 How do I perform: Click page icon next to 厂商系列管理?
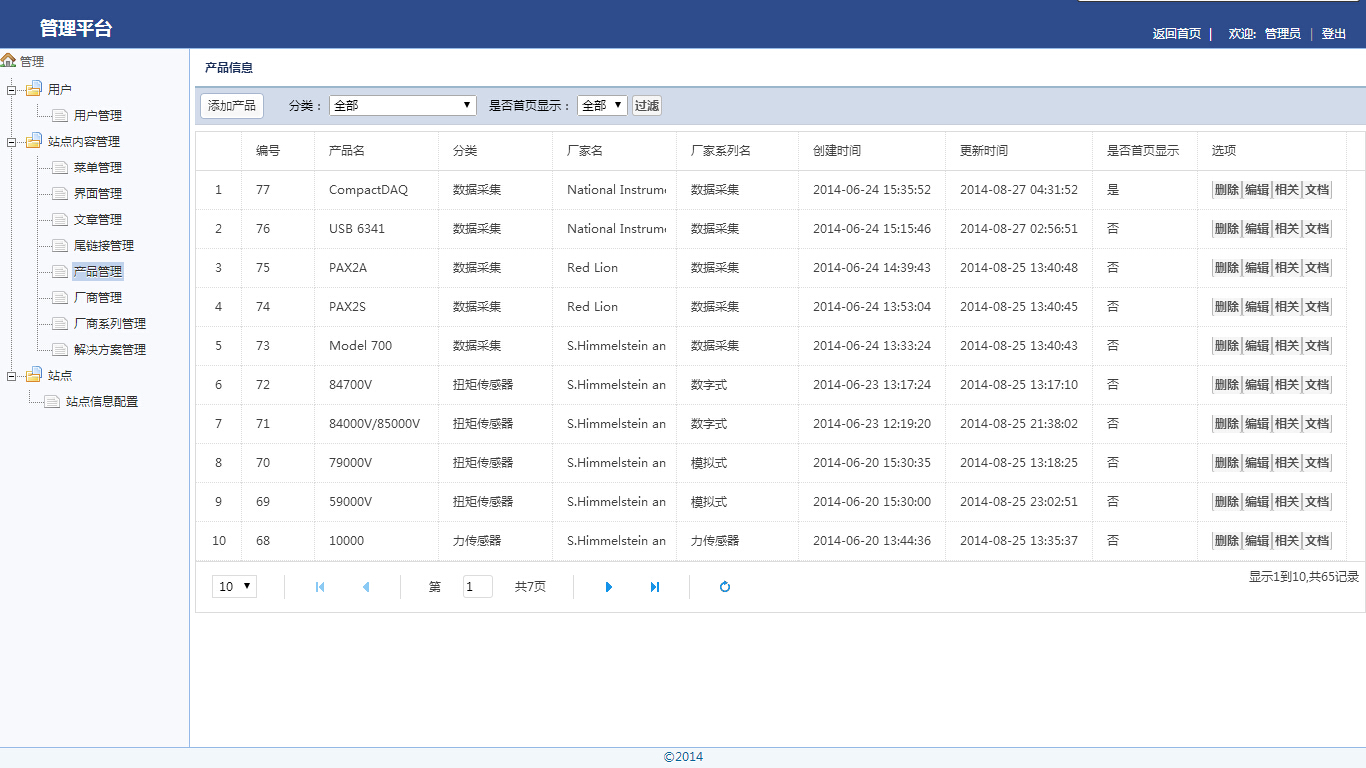coord(60,323)
